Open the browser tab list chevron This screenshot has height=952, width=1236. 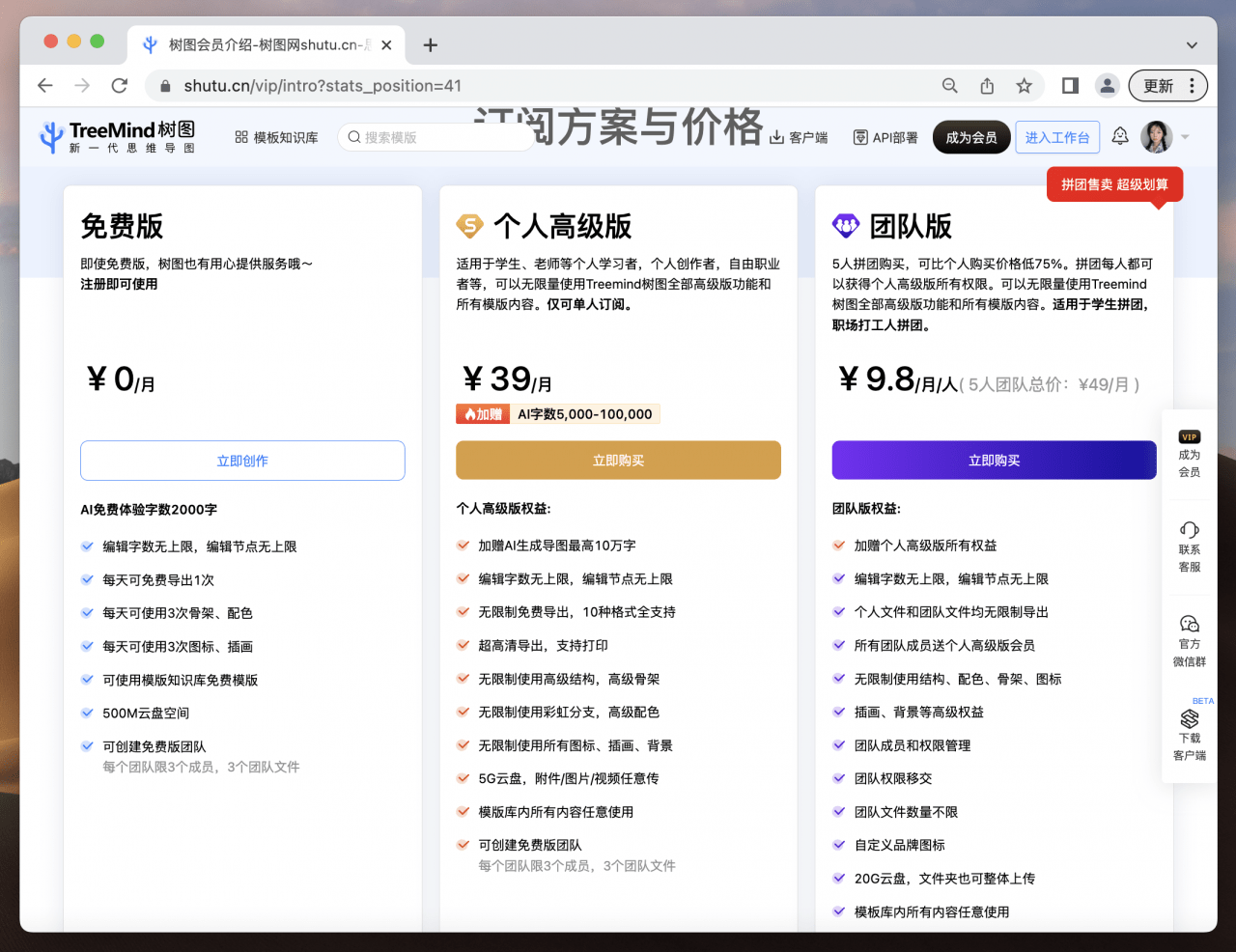point(1191,43)
